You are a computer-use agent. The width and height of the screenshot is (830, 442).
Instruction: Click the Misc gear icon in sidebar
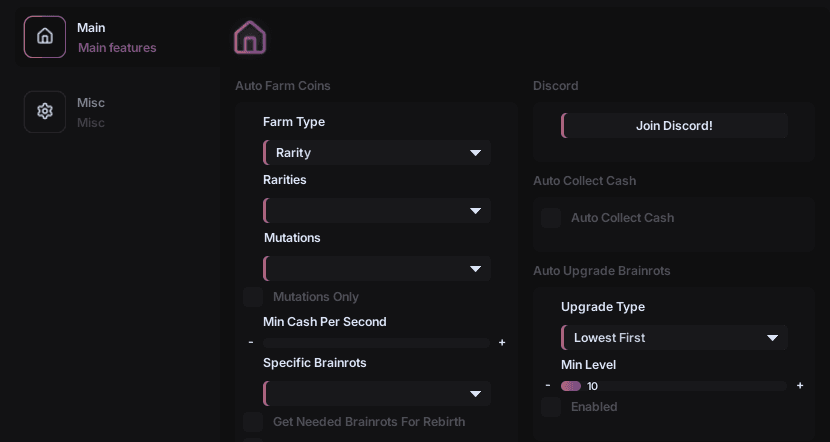coord(45,112)
